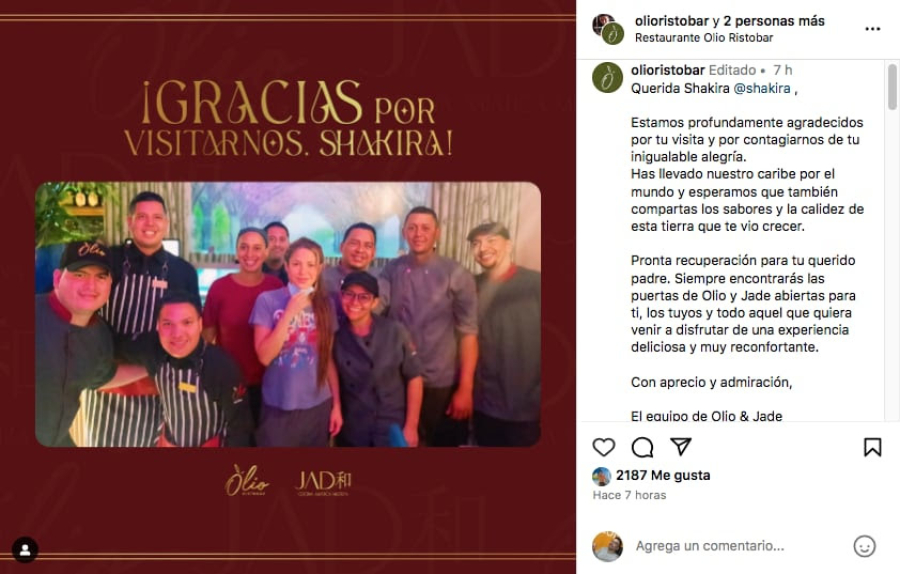Open the liker's small avatar by Me gusta
Image resolution: width=900 pixels, height=574 pixels.
point(602,476)
